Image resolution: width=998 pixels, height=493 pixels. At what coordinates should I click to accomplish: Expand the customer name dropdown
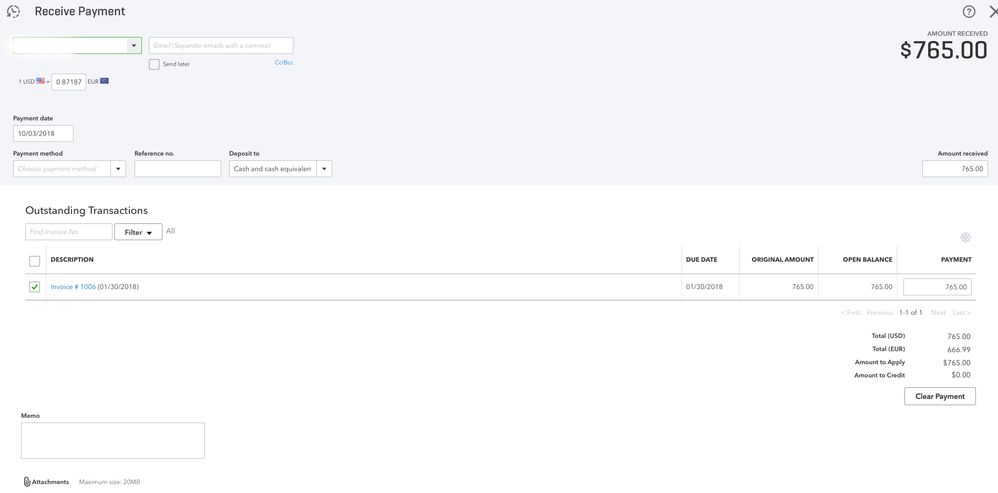(134, 46)
